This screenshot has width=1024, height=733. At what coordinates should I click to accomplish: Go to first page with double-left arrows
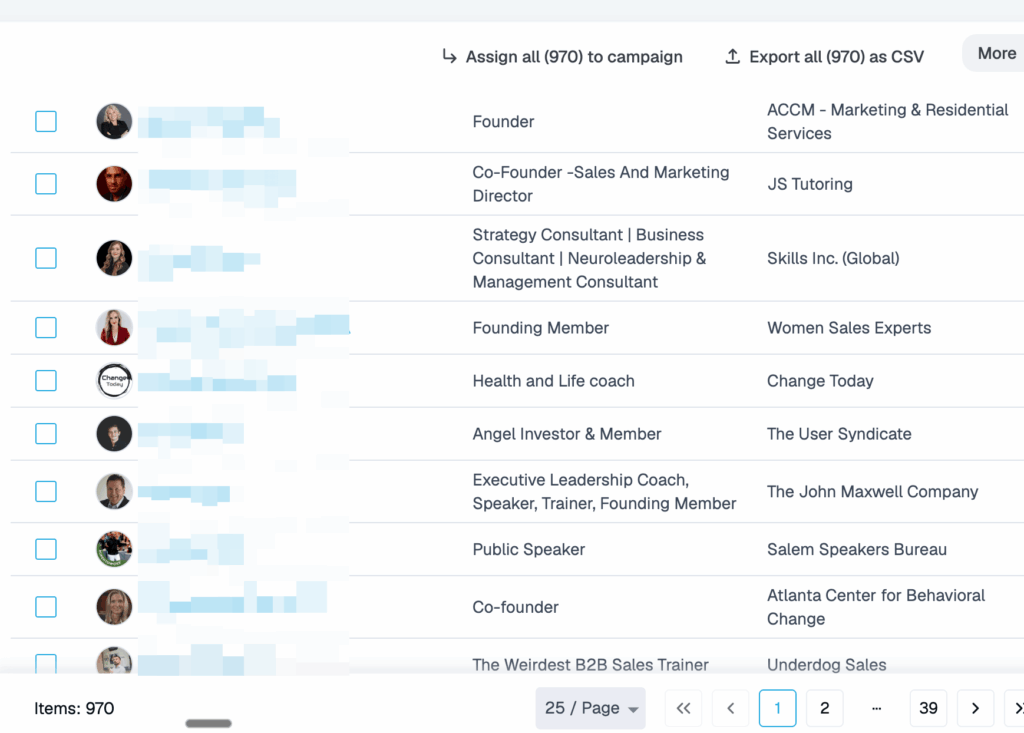coord(683,708)
